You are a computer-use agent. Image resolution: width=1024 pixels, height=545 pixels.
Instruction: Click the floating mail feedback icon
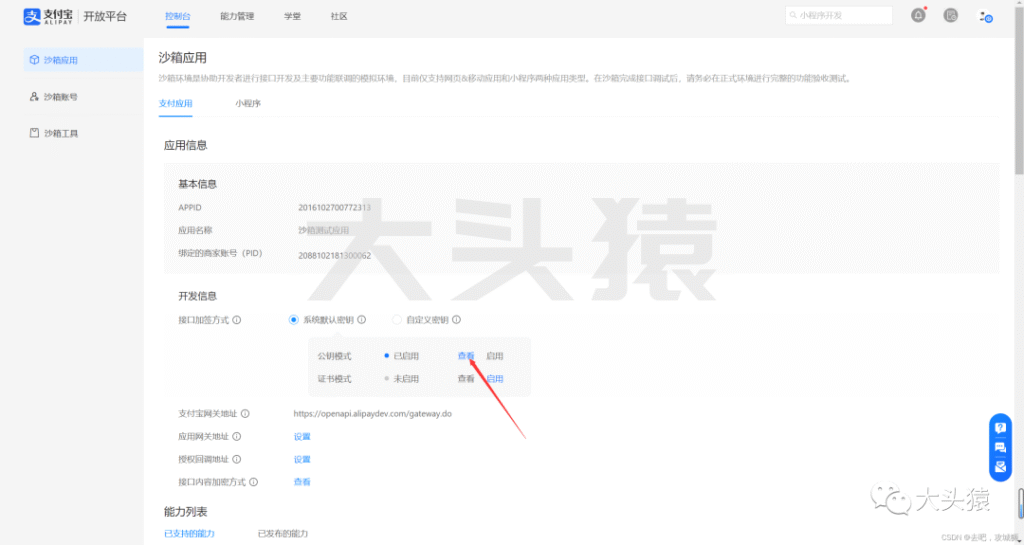[1000, 467]
